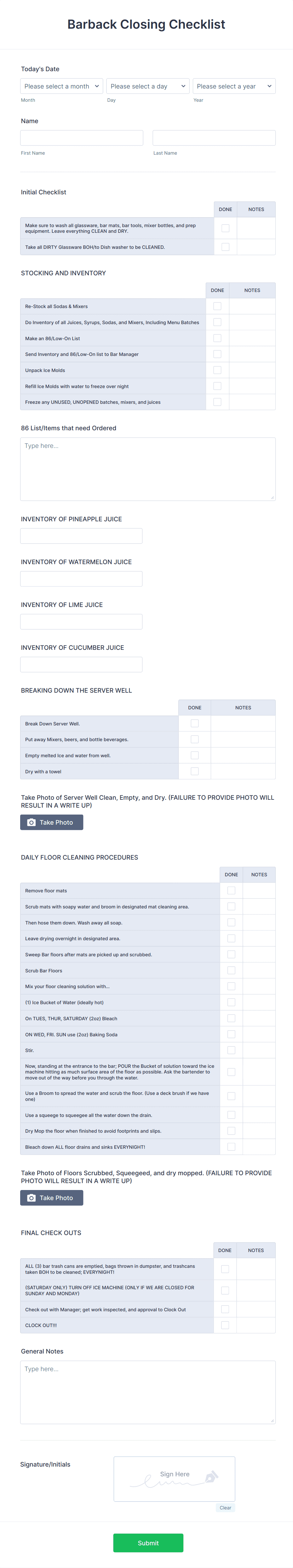293x1568 pixels.
Task: Check the glassware washing item in Initial Checklist
Action: point(225,228)
